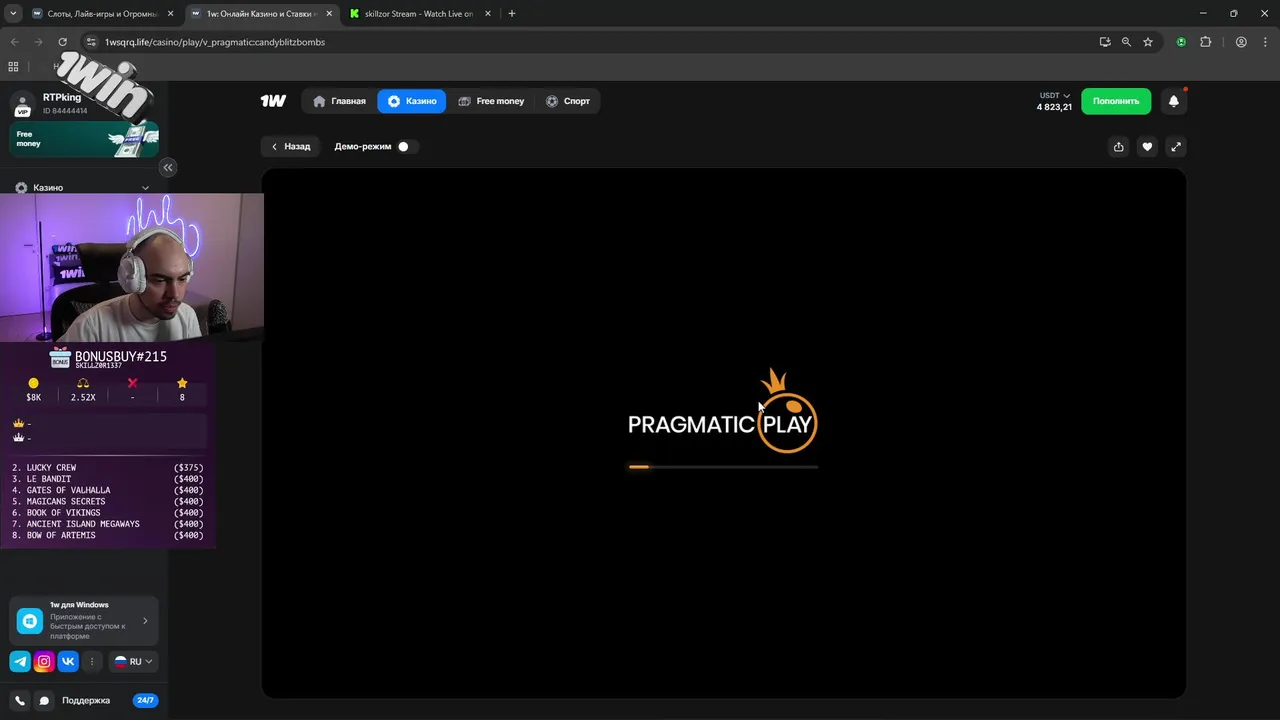The height and width of the screenshot is (720, 1280).
Task: Click the 24/7 support badge
Action: click(x=145, y=701)
